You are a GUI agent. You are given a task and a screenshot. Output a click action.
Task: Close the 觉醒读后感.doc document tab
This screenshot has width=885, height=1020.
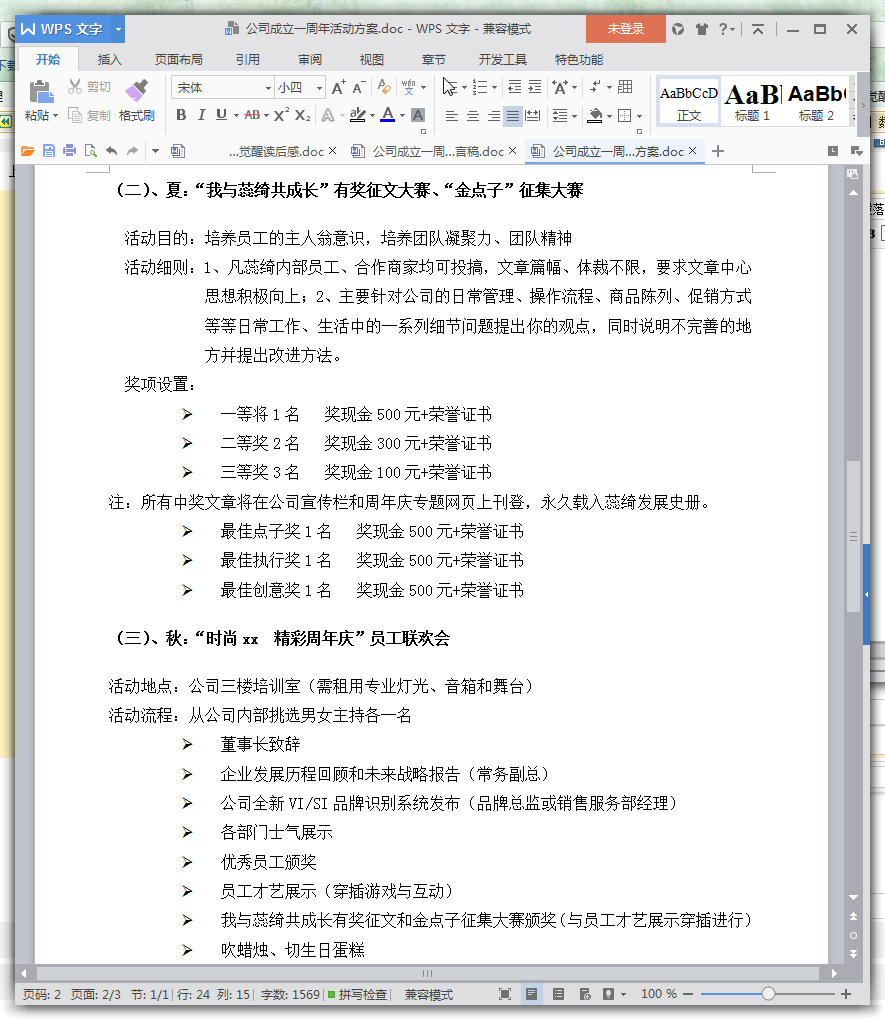333,151
